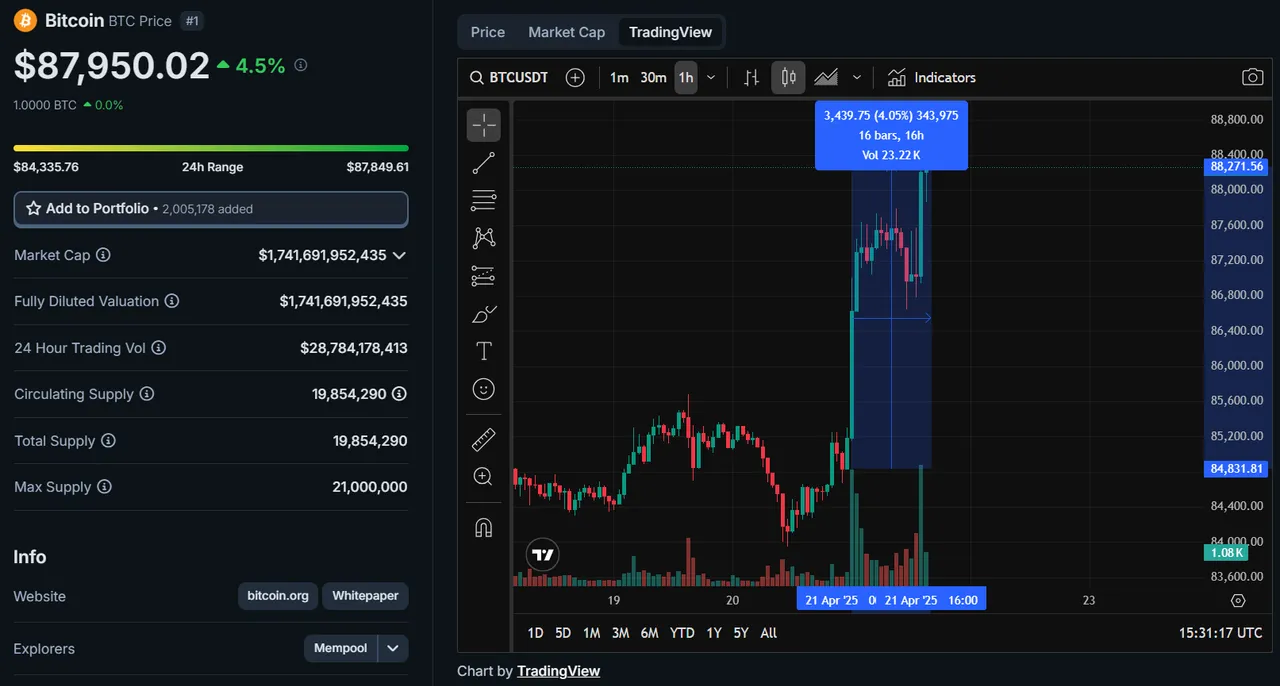This screenshot has width=1280, height=686.
Task: Click the $87,950.02 price text
Action: click(x=112, y=65)
